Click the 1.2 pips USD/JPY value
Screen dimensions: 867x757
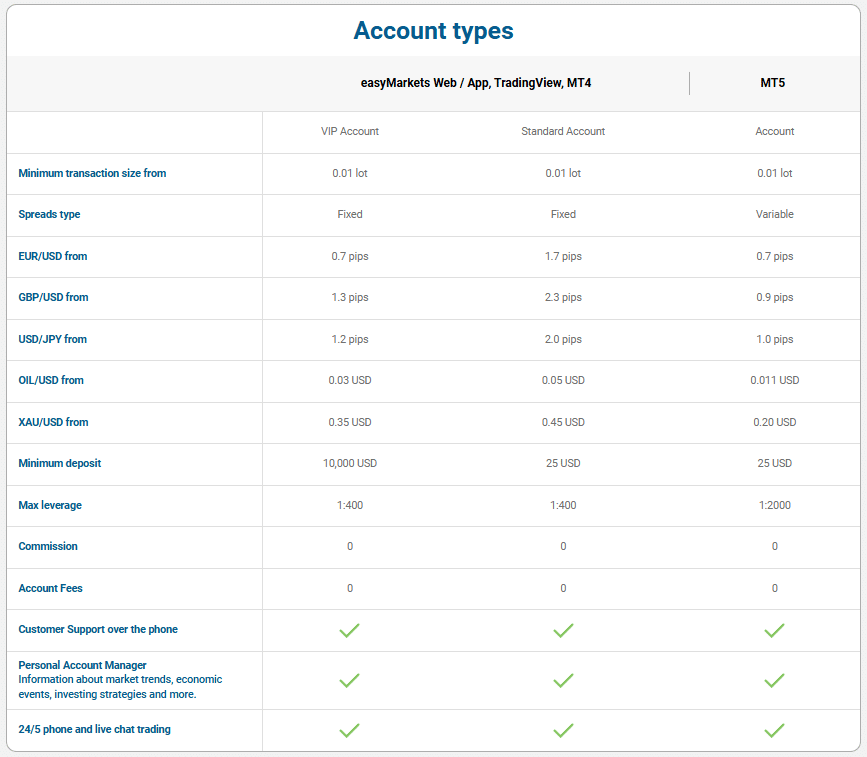tap(350, 339)
